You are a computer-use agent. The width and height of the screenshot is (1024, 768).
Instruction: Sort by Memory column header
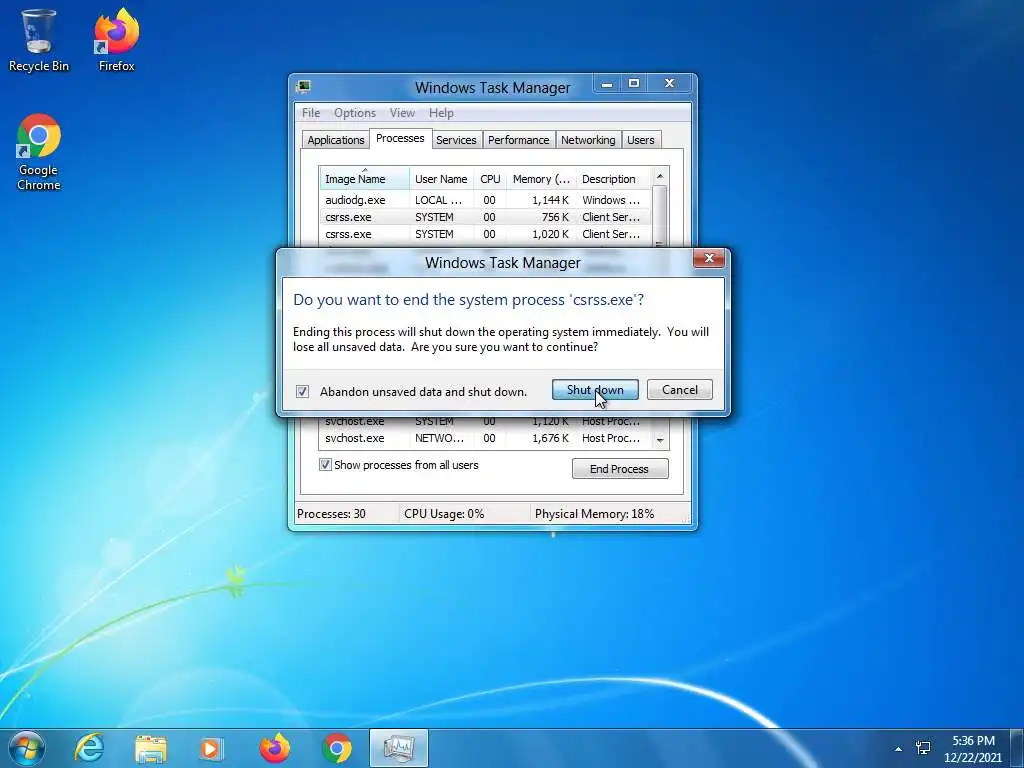541,178
